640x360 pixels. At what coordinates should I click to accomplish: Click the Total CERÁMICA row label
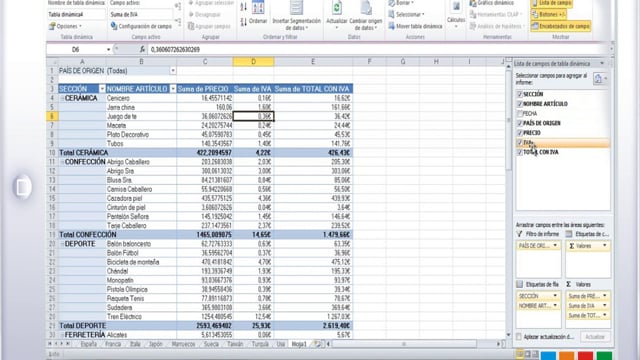[x=84, y=153]
